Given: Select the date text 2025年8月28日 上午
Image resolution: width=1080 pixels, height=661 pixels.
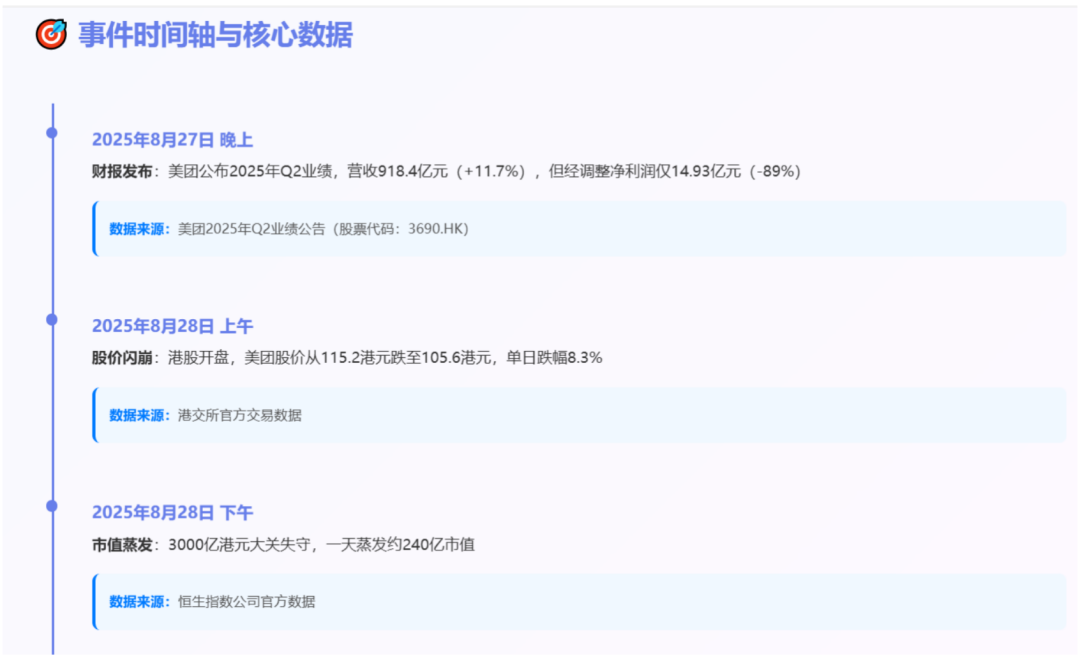Looking at the screenshot, I should pos(172,326).
